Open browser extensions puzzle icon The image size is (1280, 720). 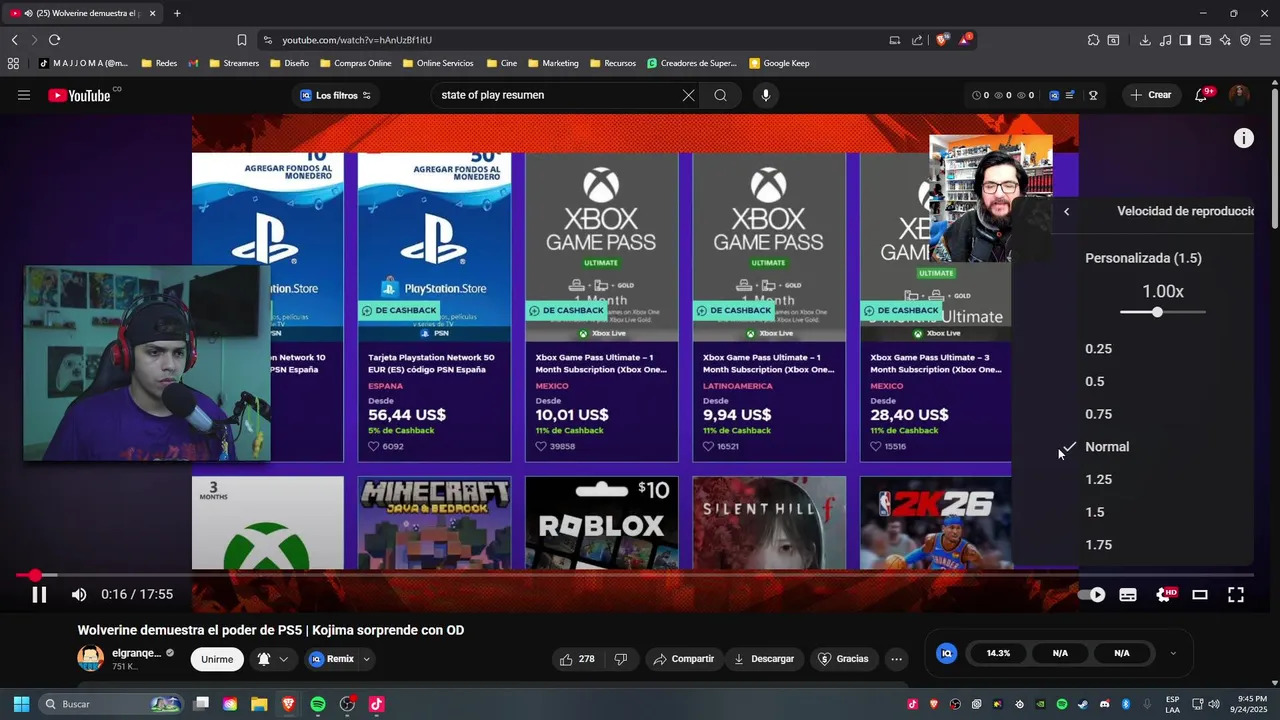coord(1093,40)
